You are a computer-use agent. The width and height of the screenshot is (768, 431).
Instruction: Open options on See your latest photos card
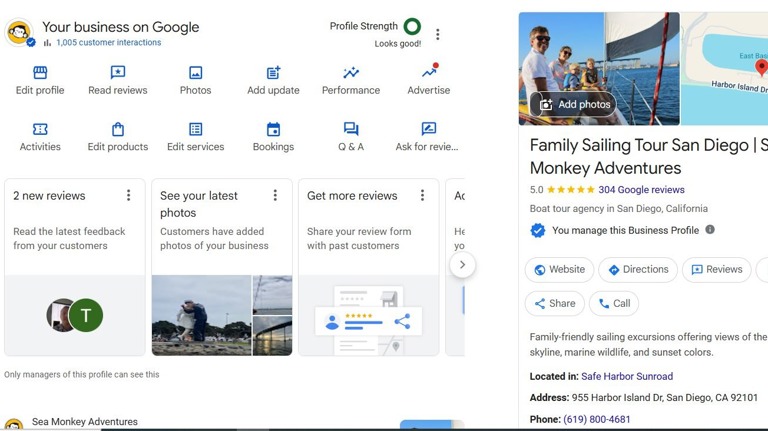275,195
